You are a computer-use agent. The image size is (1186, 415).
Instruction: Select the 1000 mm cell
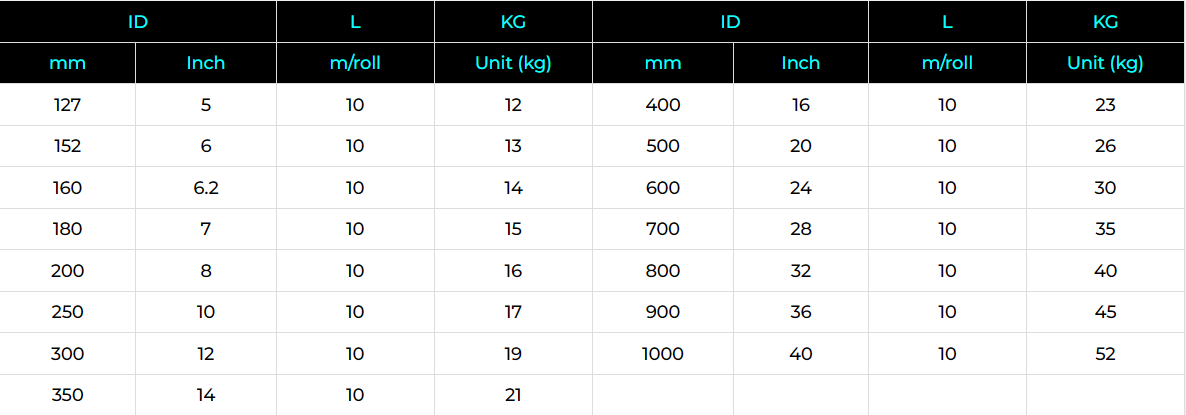click(663, 354)
